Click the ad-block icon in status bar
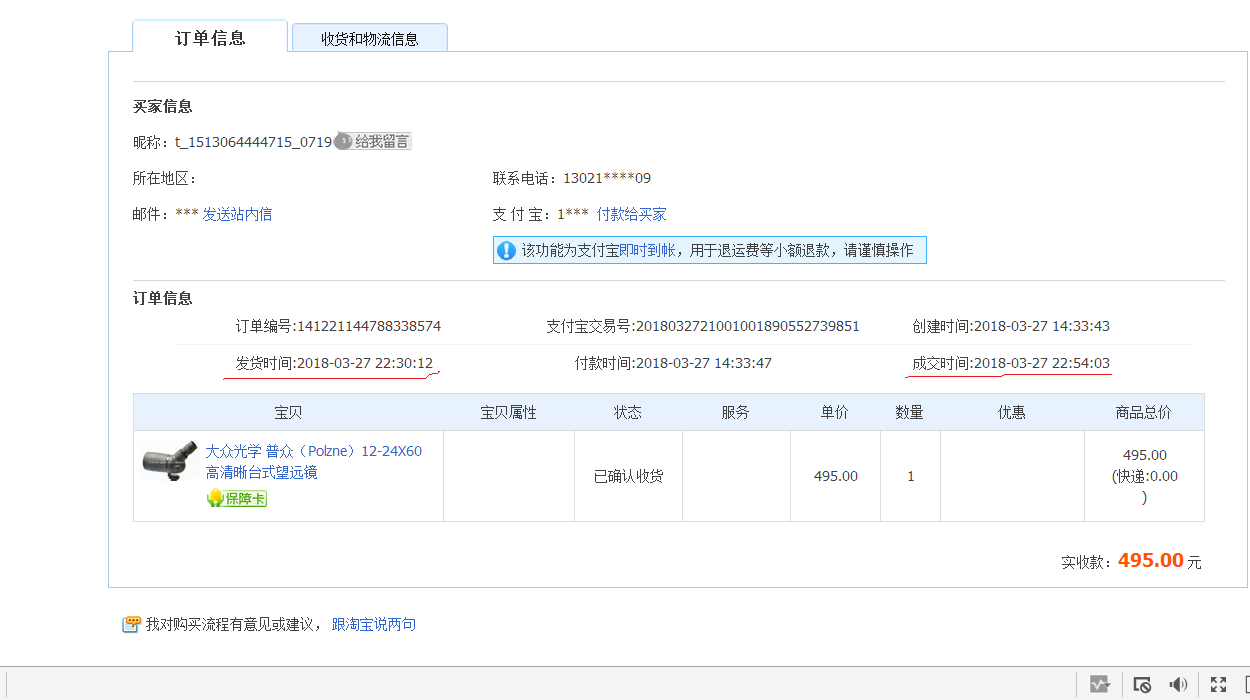The height and width of the screenshot is (700, 1250). coord(1142,684)
